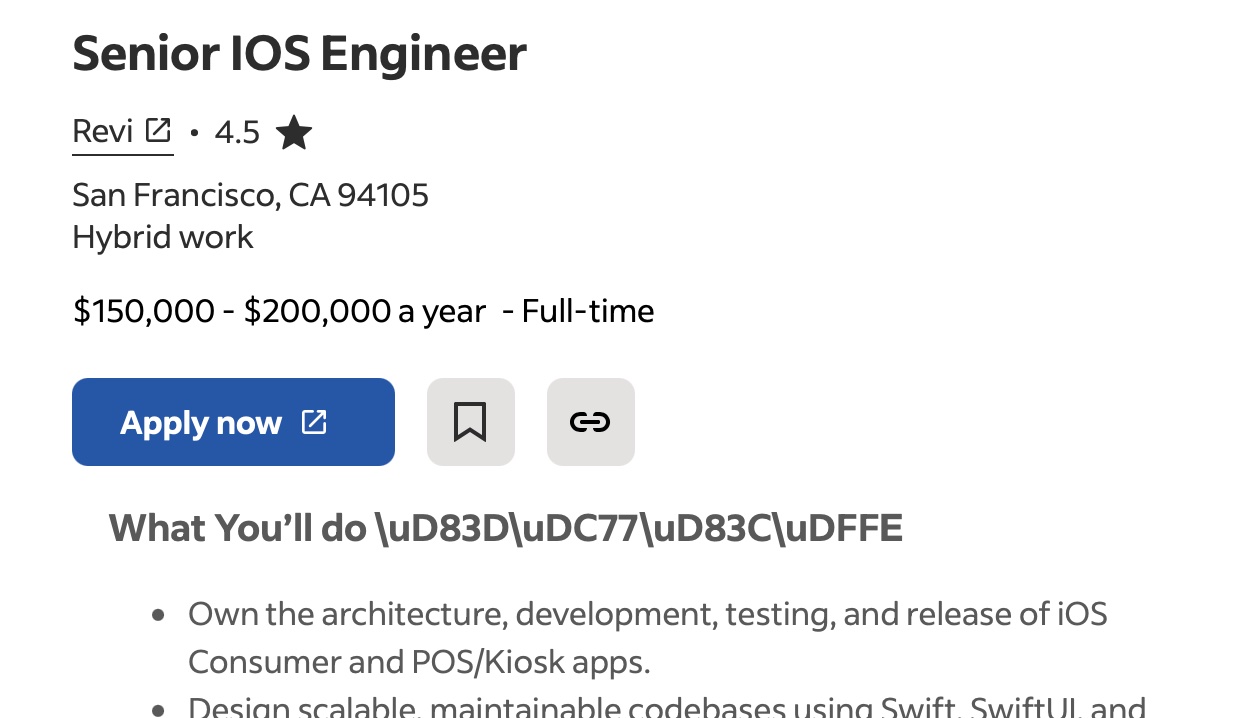Click the Full-time job type label
Image resolution: width=1238 pixels, height=718 pixels.
pos(588,311)
